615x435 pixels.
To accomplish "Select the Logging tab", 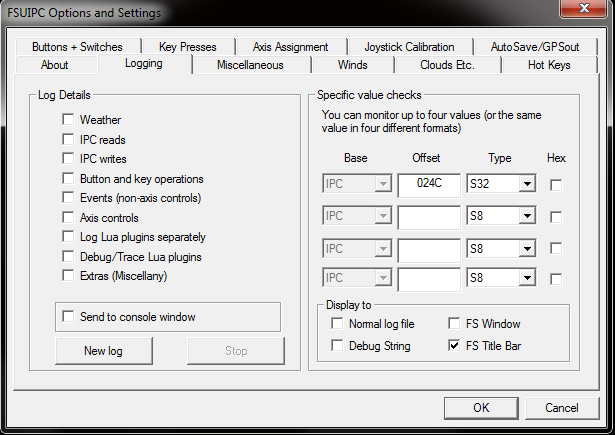I will (x=144, y=64).
